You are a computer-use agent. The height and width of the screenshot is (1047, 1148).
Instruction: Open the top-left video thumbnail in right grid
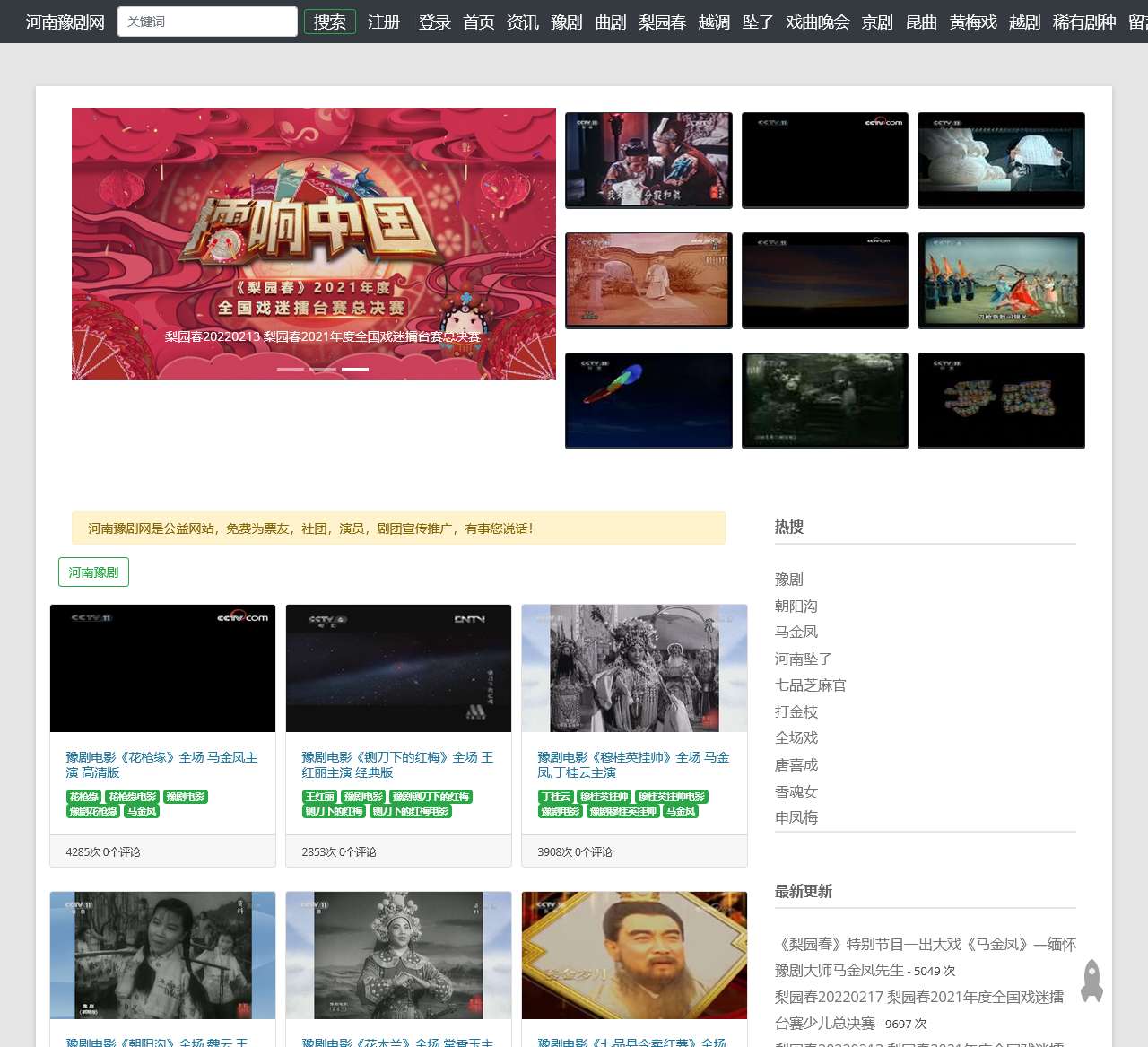(648, 160)
